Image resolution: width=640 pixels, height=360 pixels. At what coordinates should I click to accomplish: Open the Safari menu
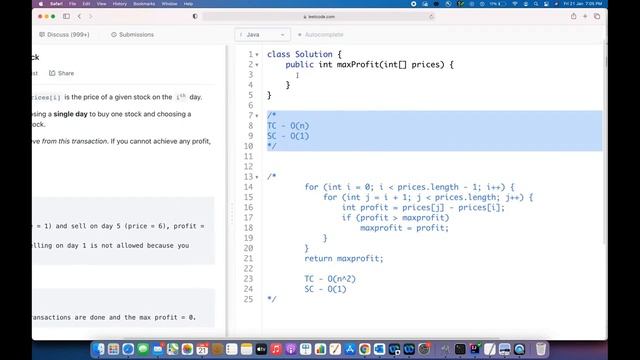(x=56, y=4)
